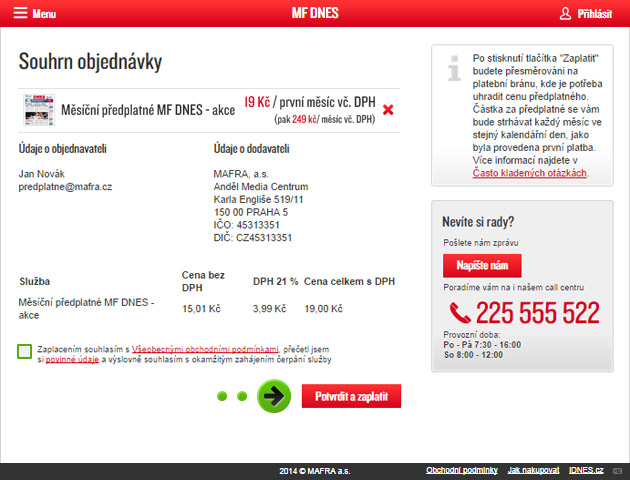Click Potvrdit a zaplatit button
This screenshot has width=630, height=480.
point(351,396)
